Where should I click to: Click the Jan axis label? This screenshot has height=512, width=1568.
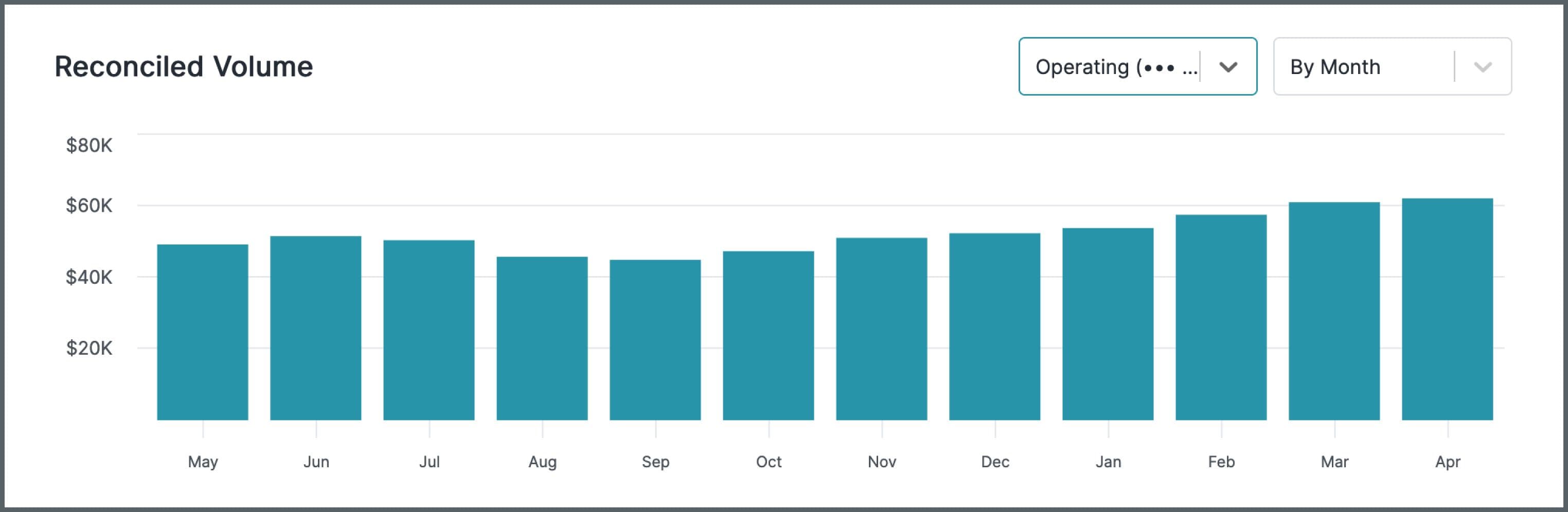pyautogui.click(x=1108, y=462)
